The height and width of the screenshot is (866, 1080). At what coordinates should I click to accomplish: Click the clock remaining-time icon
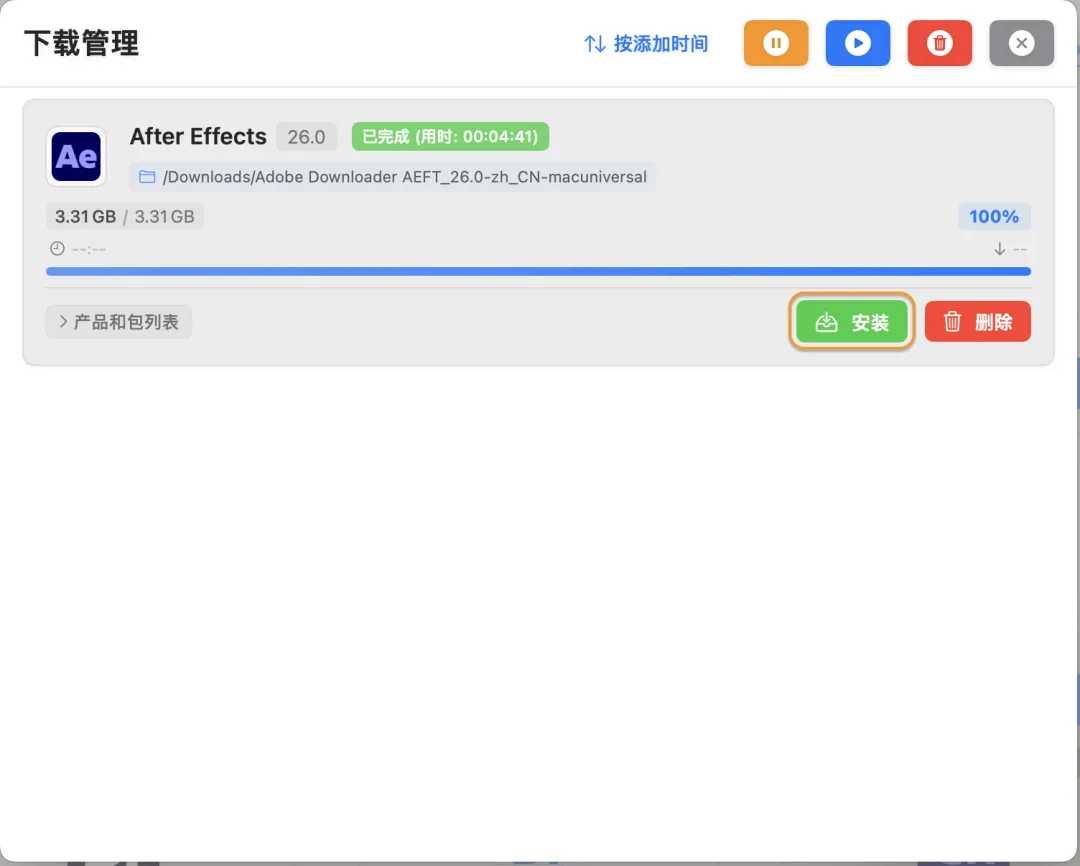pos(57,249)
